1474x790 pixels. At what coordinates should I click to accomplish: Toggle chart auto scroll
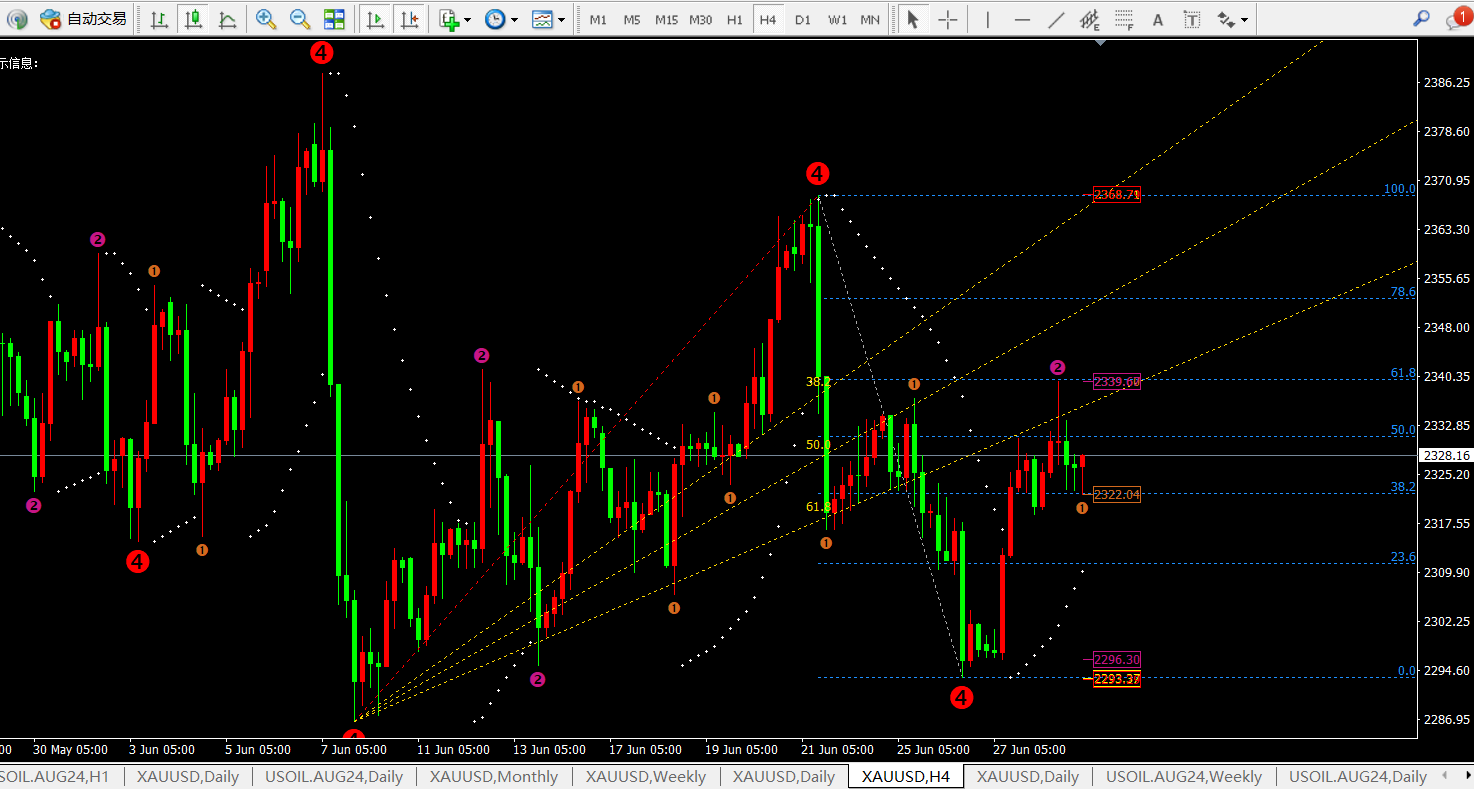[x=375, y=19]
